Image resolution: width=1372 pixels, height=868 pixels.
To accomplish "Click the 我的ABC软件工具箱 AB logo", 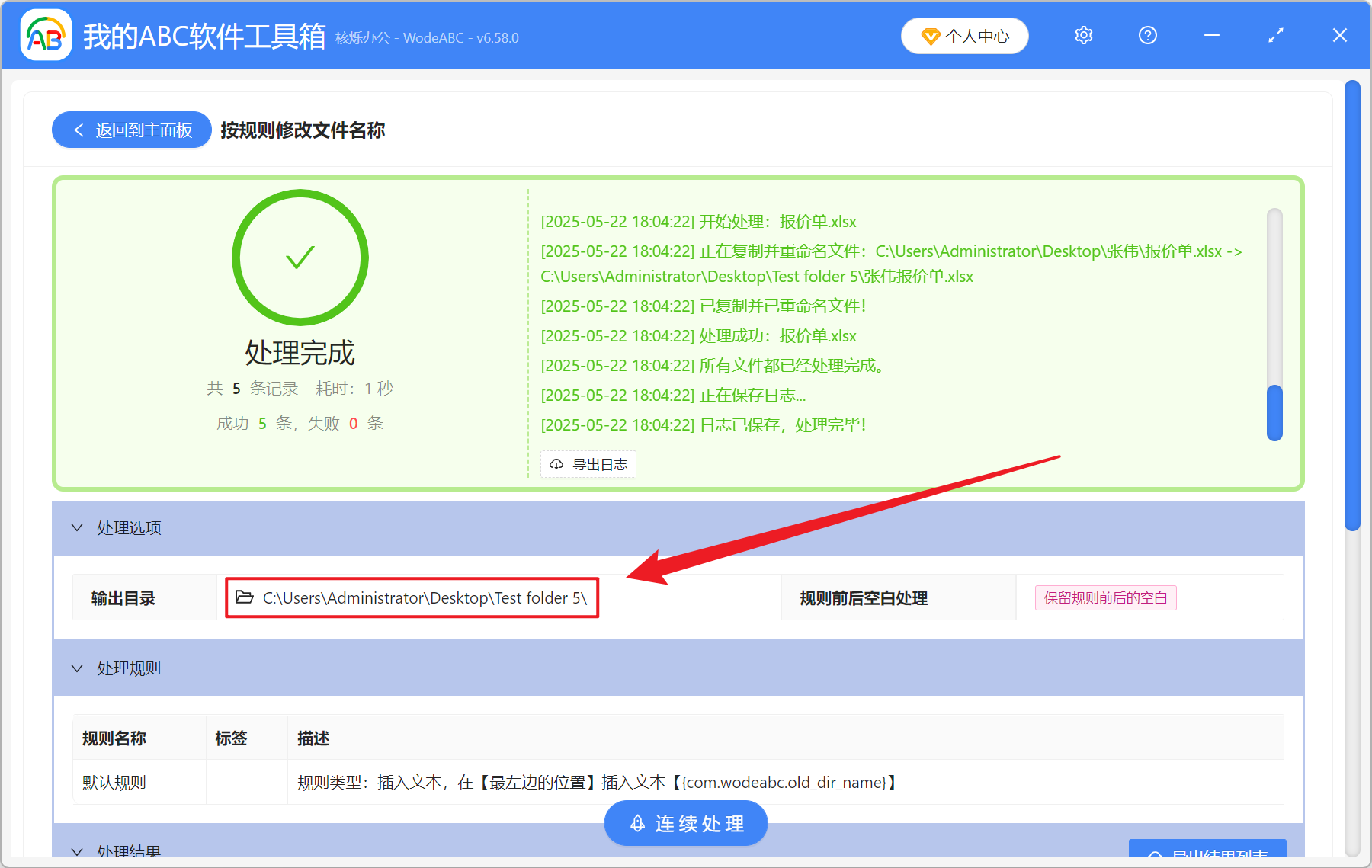I will 46,35.
